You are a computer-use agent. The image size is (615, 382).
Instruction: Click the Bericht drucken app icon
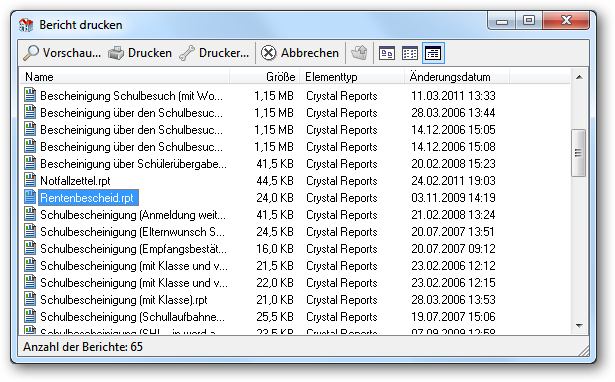coord(26,25)
